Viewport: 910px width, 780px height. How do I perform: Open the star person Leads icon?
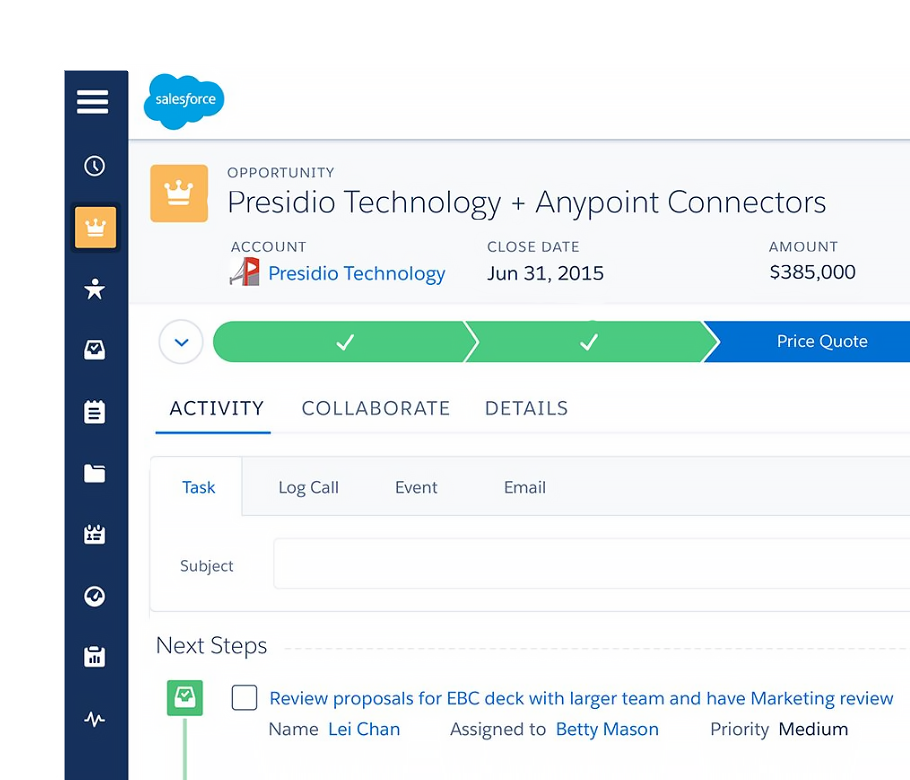(95, 289)
